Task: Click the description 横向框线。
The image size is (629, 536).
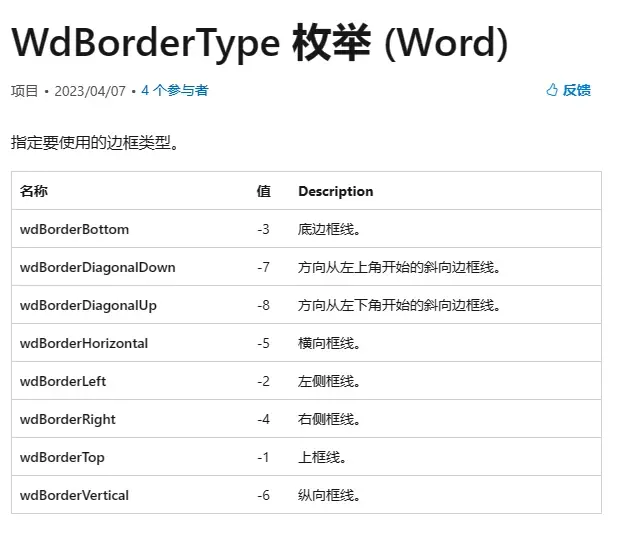Action: [x=329, y=343]
